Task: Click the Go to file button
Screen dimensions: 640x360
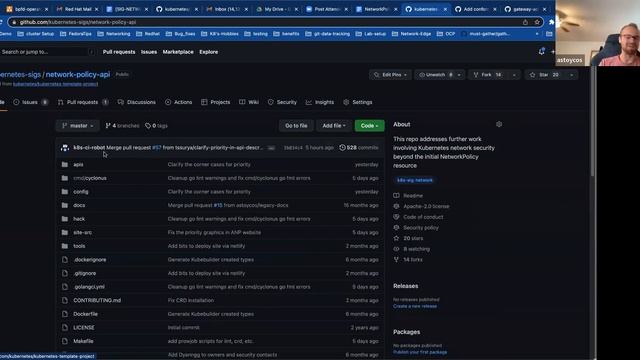Action: [296, 126]
